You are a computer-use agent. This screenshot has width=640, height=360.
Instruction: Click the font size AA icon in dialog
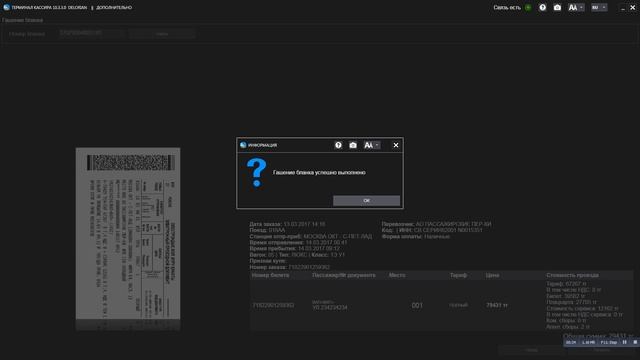click(x=368, y=145)
